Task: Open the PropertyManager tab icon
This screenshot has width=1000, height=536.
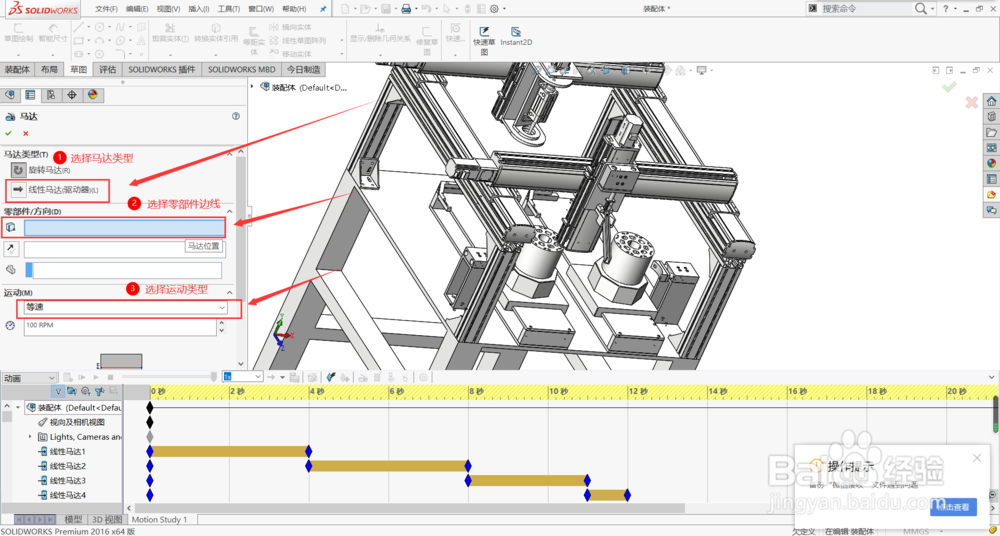Action: pyautogui.click(x=30, y=95)
